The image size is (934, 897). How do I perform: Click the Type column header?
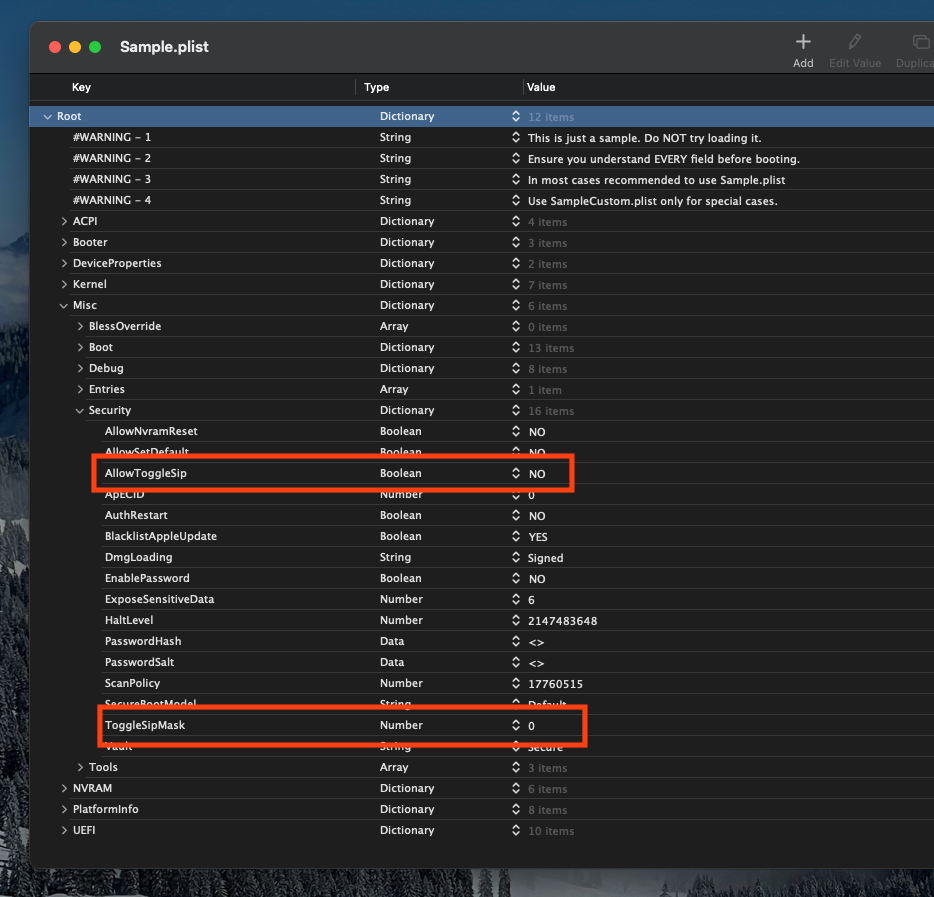376,88
